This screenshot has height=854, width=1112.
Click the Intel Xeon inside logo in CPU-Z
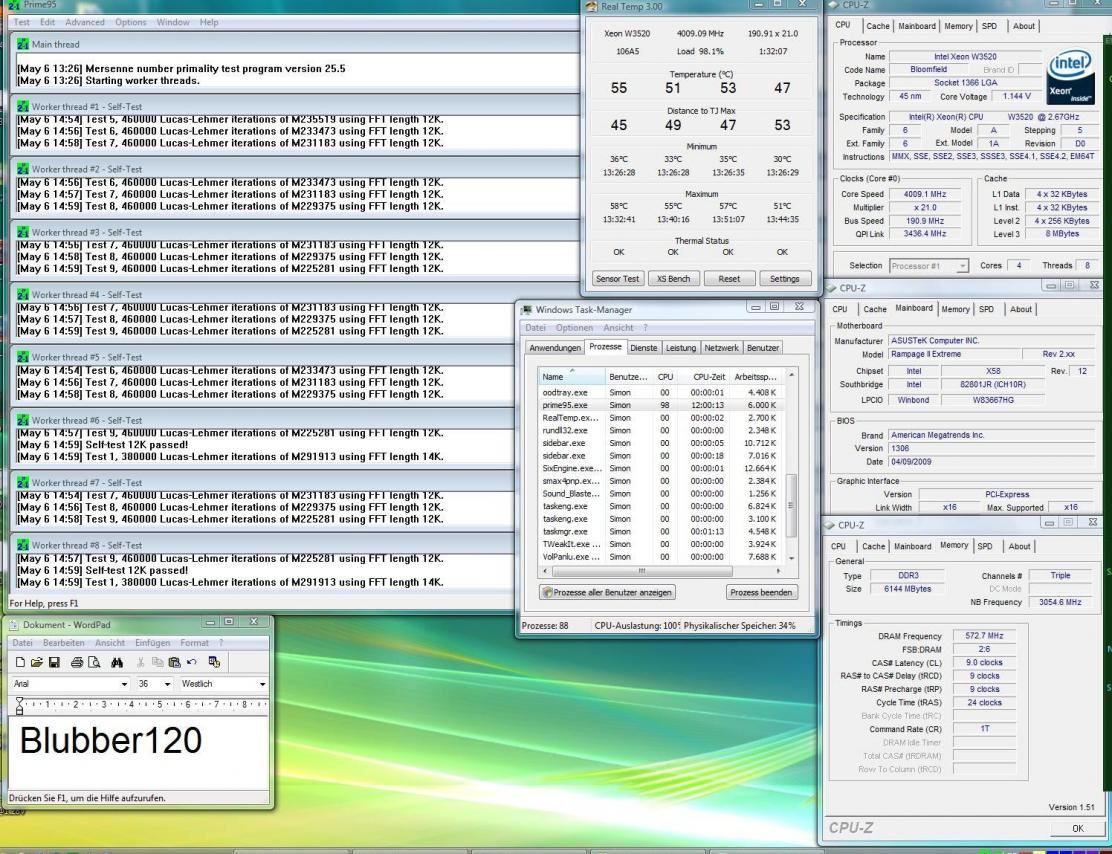[1069, 77]
